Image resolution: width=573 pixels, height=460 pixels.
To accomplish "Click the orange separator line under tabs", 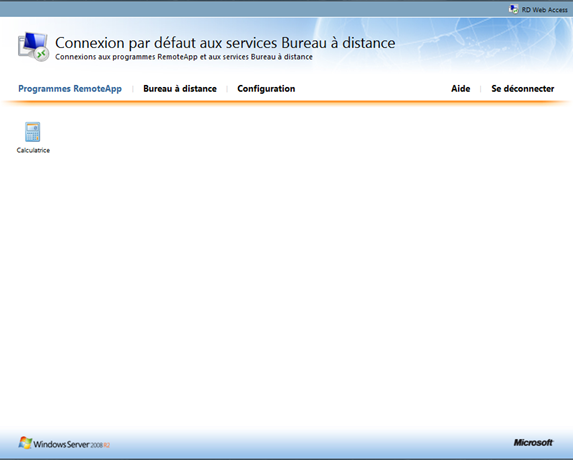I will tap(286, 103).
